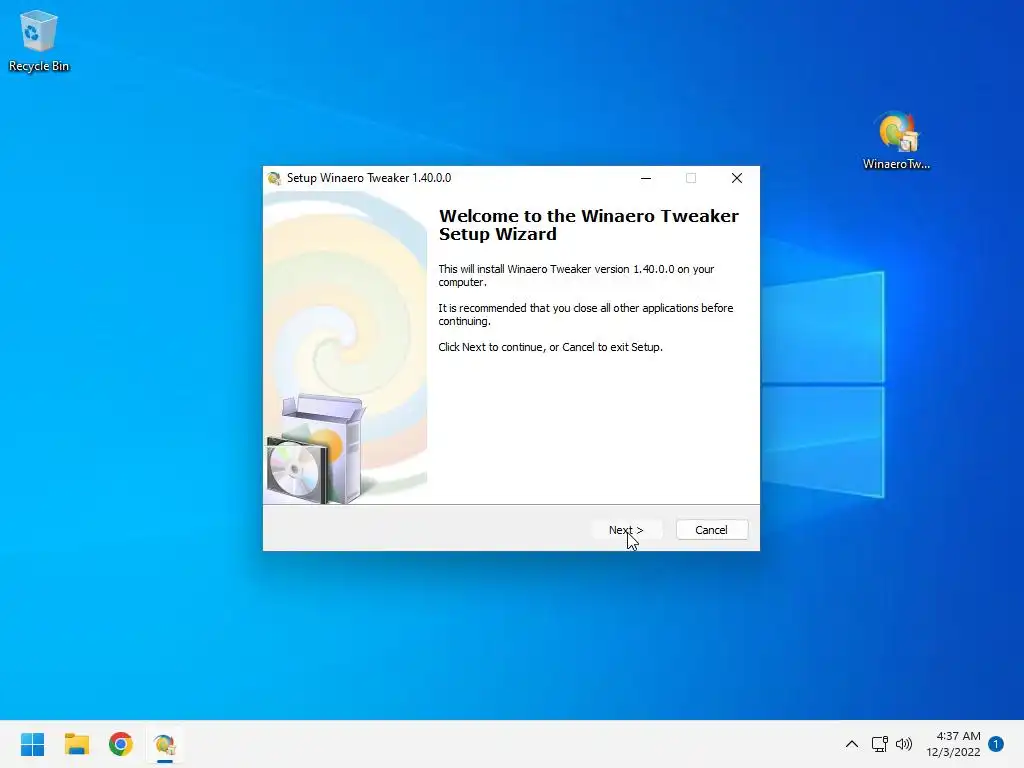Open File Explorer from the taskbar
Viewport: 1024px width, 768px height.
76,744
